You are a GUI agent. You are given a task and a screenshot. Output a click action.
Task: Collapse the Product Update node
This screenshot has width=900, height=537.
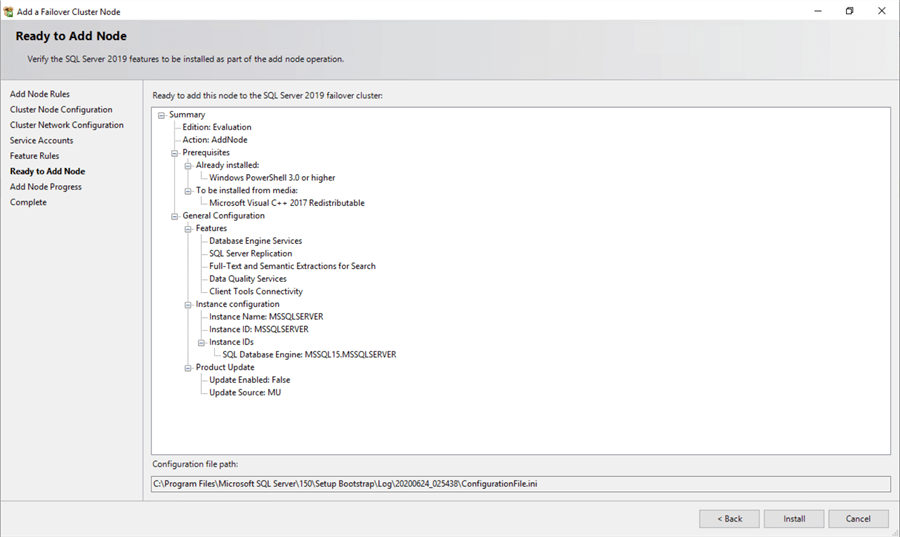click(x=188, y=368)
